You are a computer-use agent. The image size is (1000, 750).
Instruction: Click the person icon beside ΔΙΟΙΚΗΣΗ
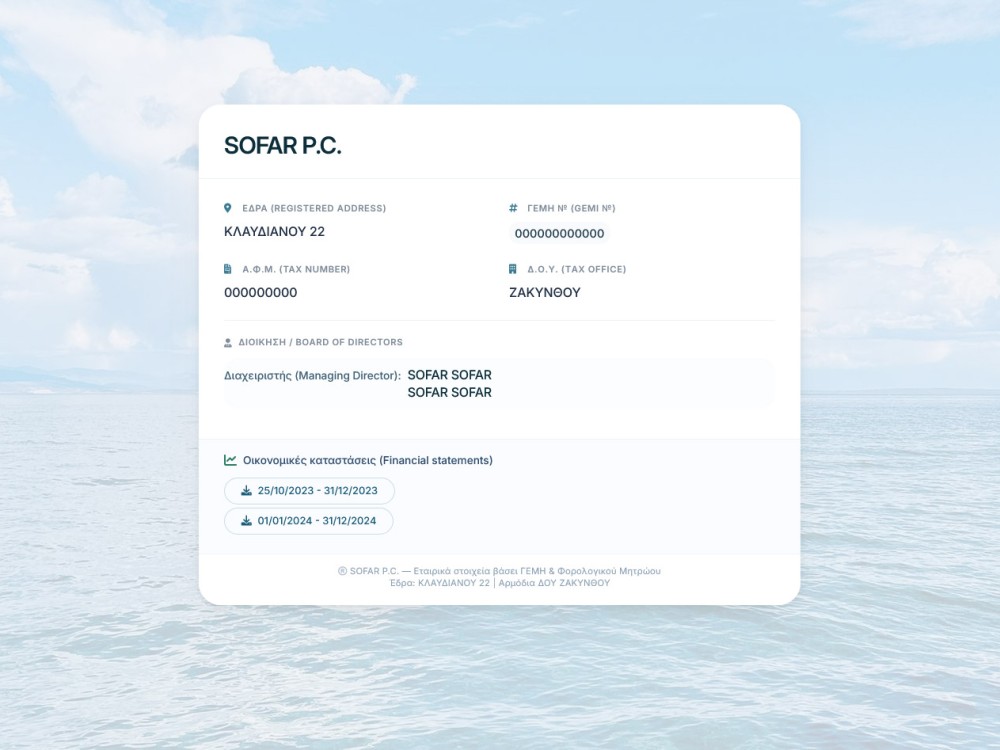(x=228, y=342)
